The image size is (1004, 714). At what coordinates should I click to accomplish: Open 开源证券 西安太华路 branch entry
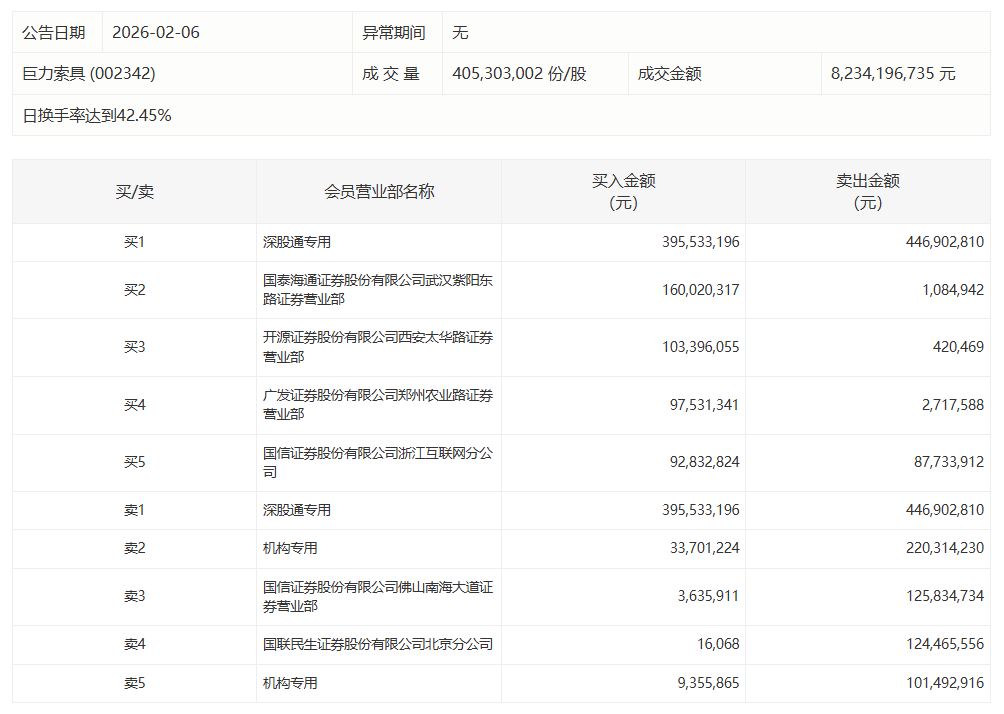(377, 347)
